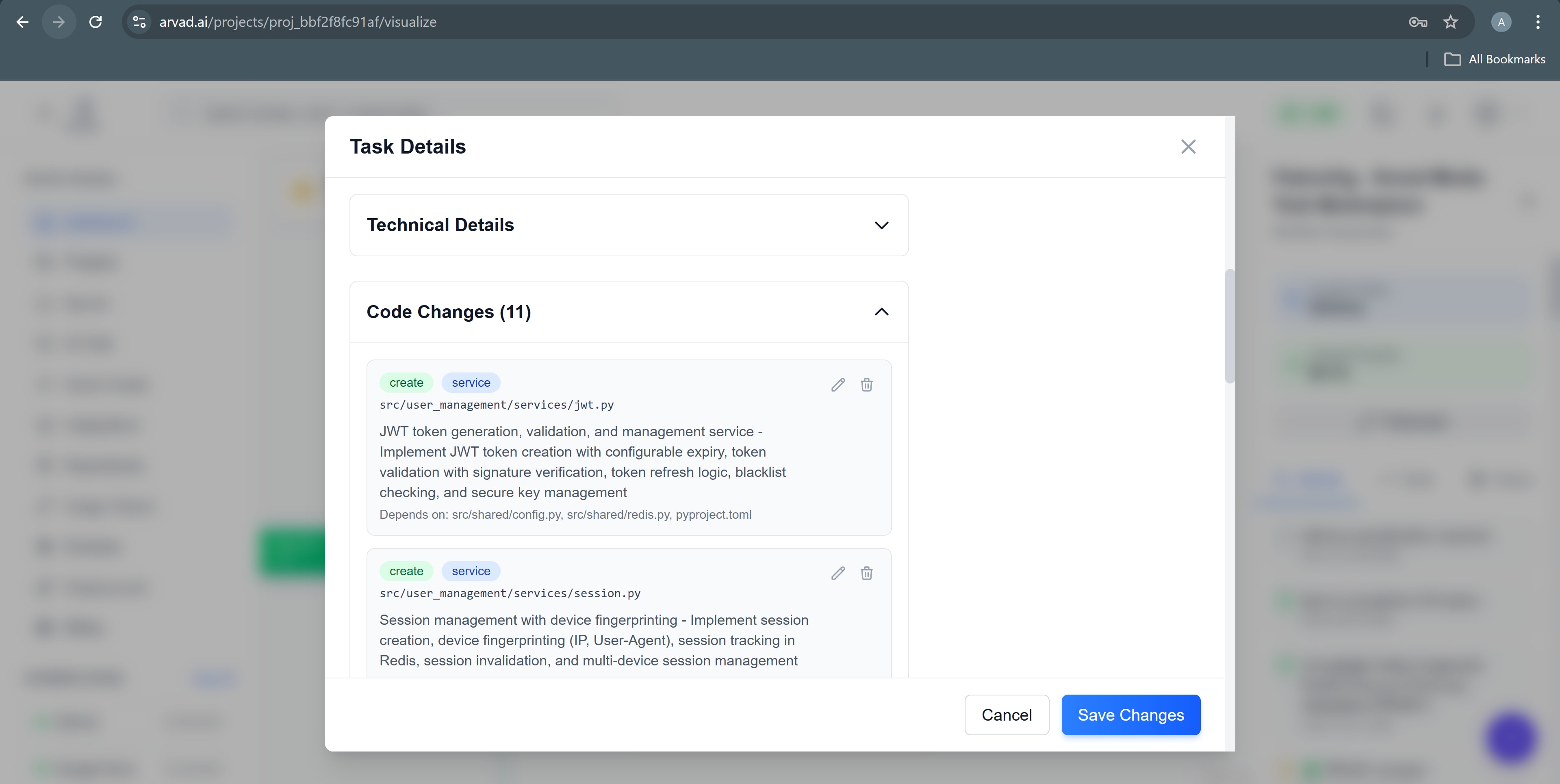The width and height of the screenshot is (1560, 784).
Task: Click the URL address bar text
Action: coord(297,22)
